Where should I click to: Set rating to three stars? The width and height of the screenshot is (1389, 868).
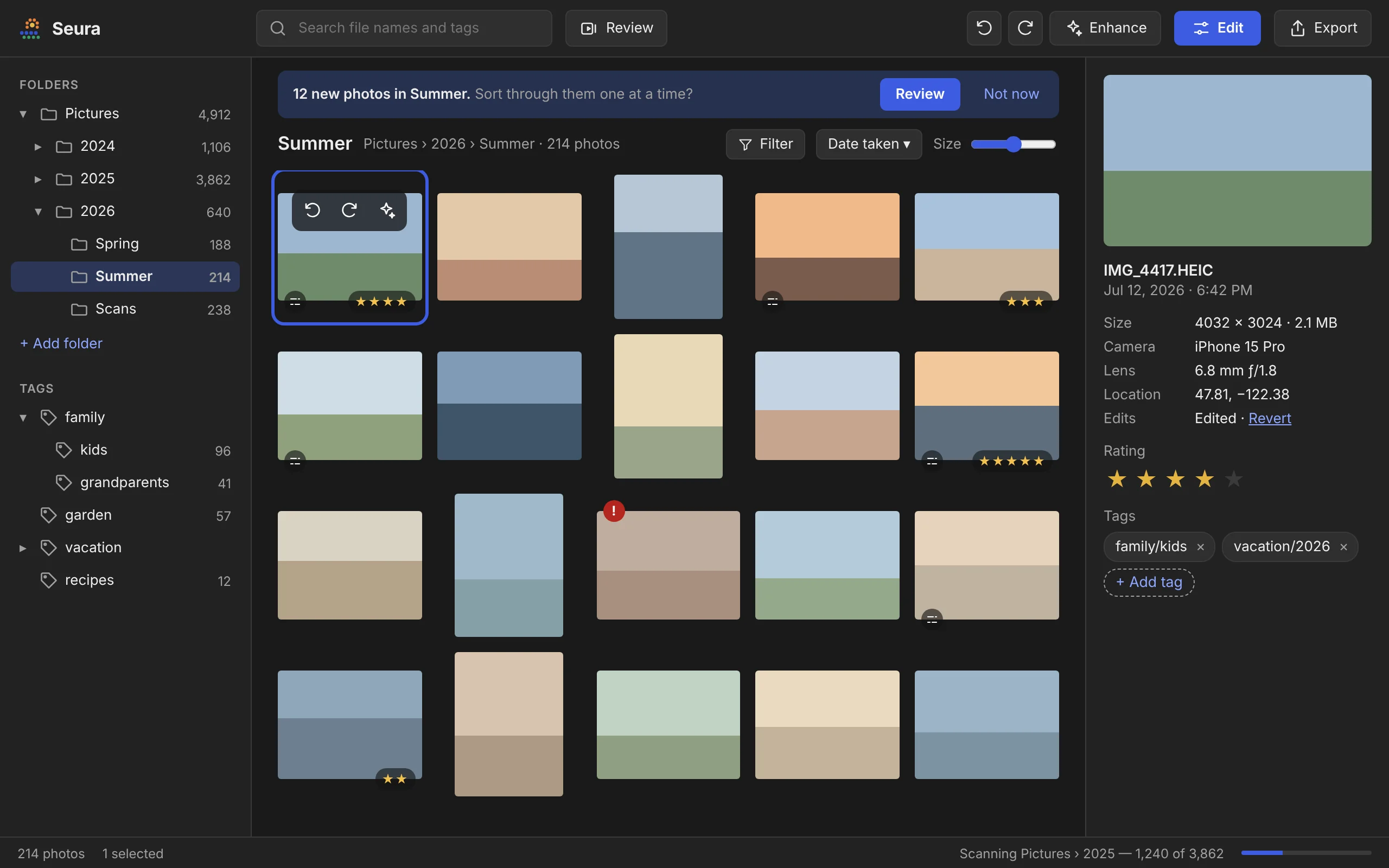[x=1175, y=479]
